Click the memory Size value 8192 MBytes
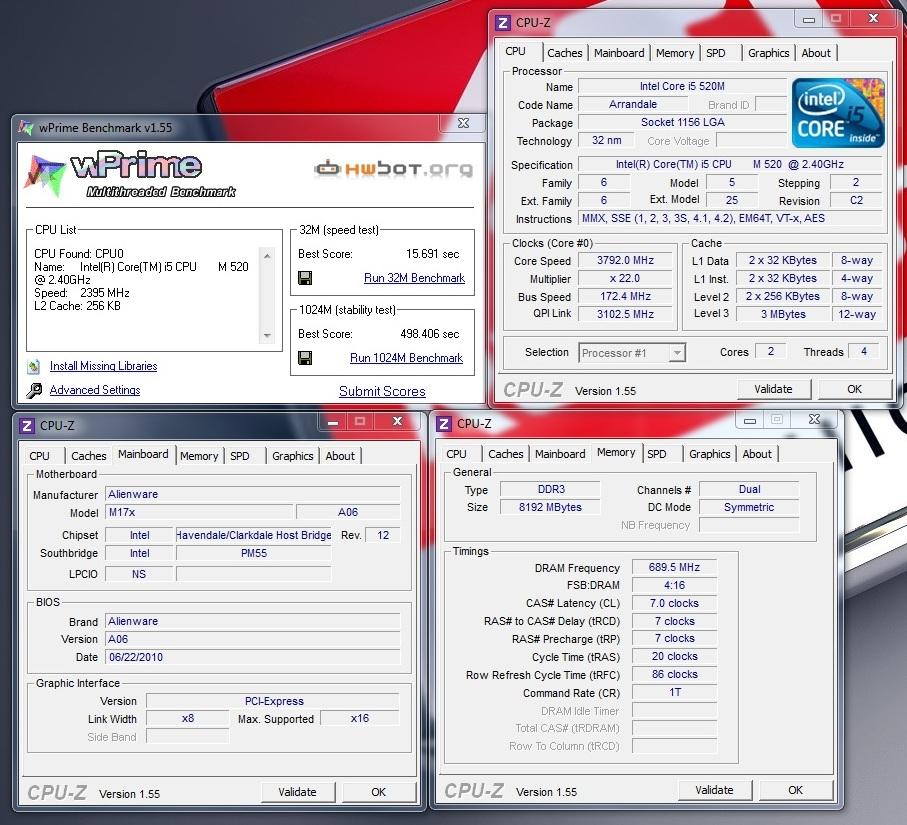Viewport: 907px width, 825px height. (550, 507)
